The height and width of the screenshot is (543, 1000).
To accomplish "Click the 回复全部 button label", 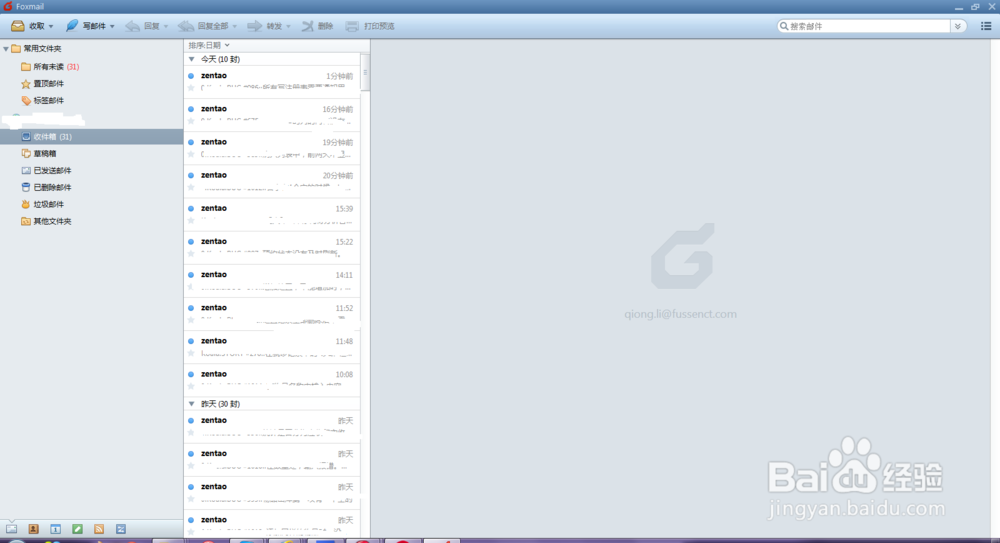I will point(213,26).
